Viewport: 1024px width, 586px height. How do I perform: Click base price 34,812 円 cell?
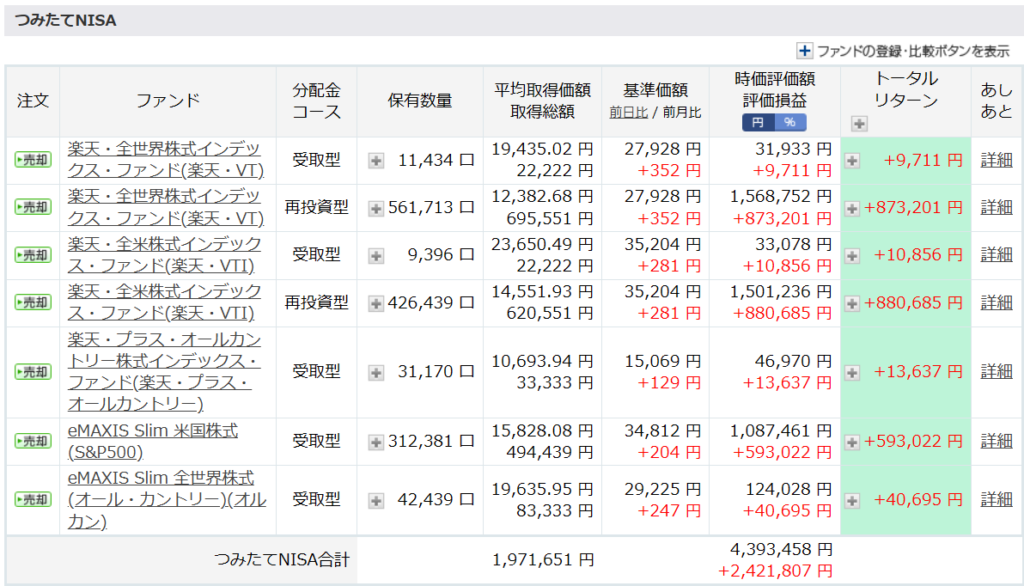click(x=663, y=431)
